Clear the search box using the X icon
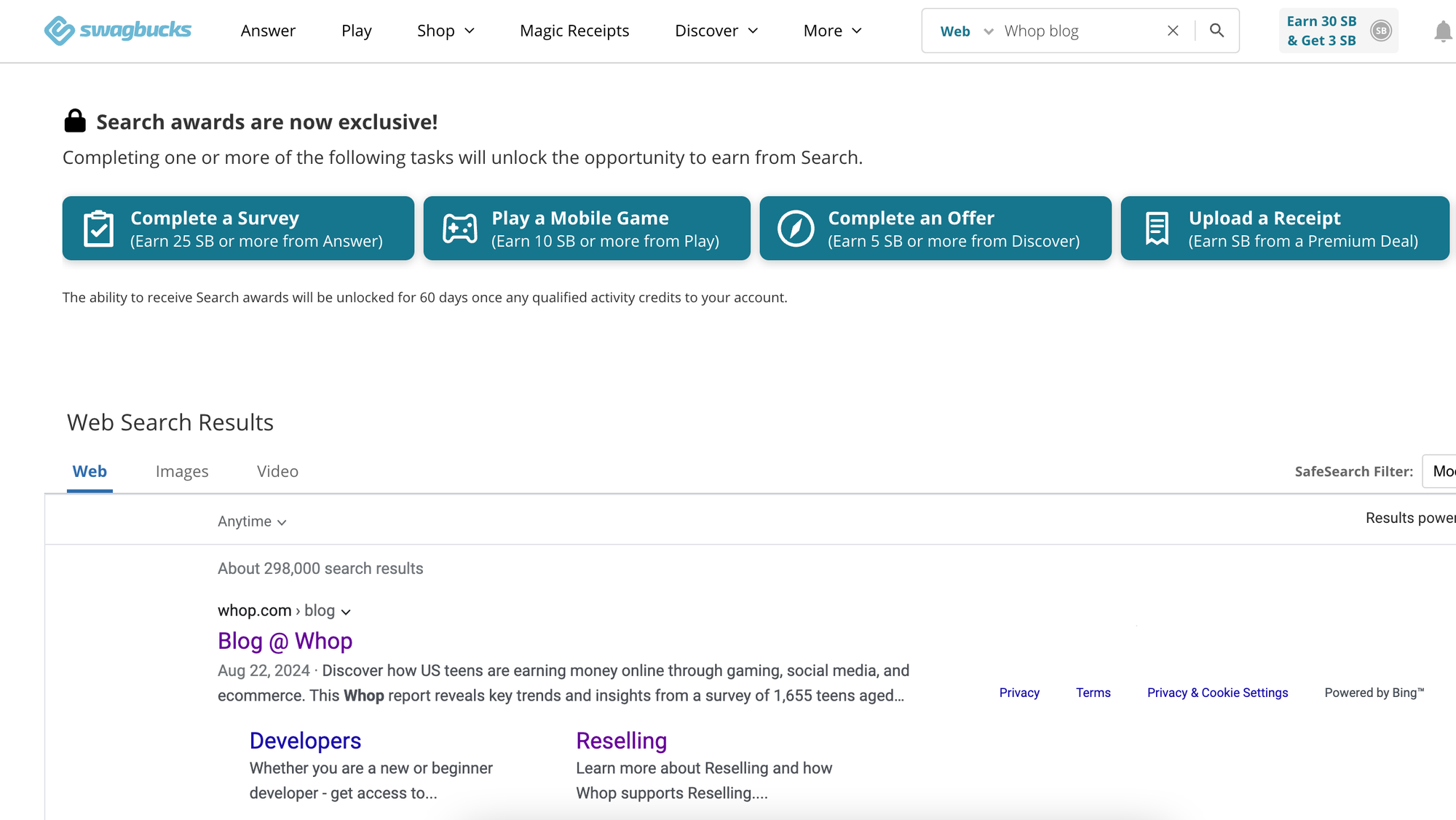This screenshot has width=1456, height=820. pyautogui.click(x=1172, y=31)
